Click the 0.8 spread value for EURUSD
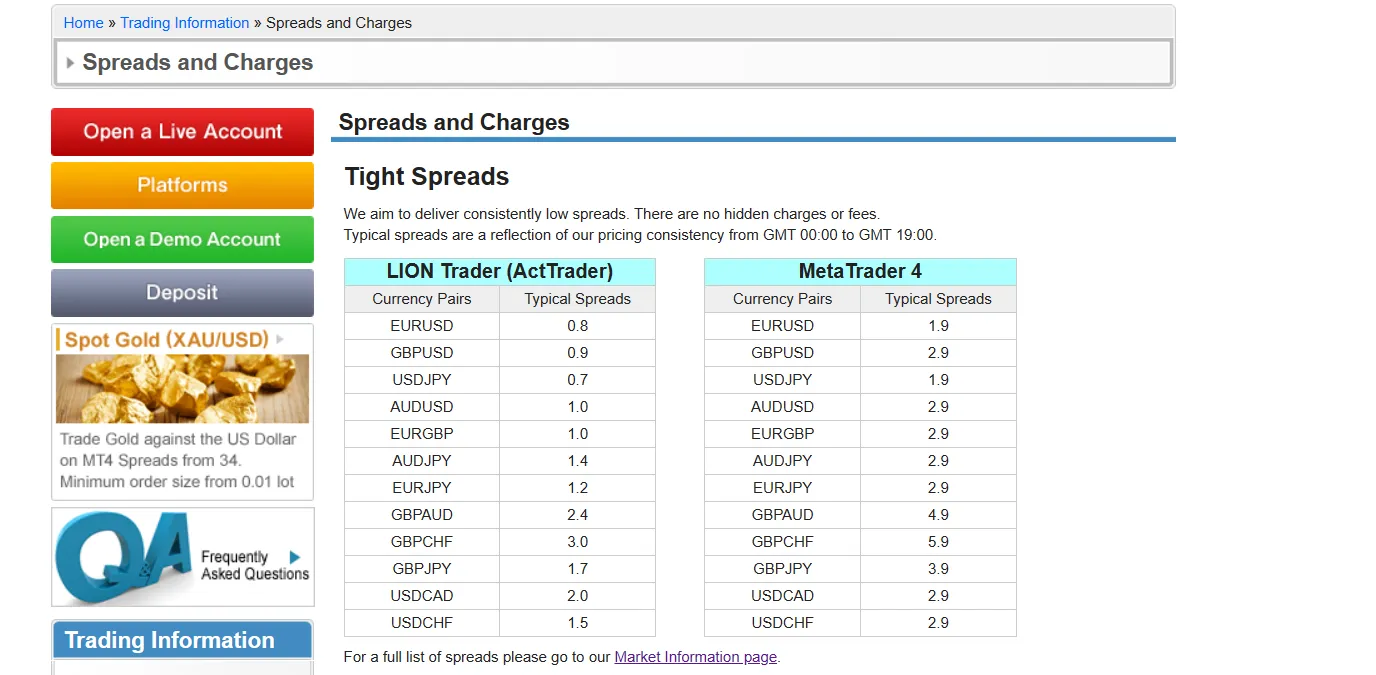This screenshot has width=1376, height=675. click(577, 326)
